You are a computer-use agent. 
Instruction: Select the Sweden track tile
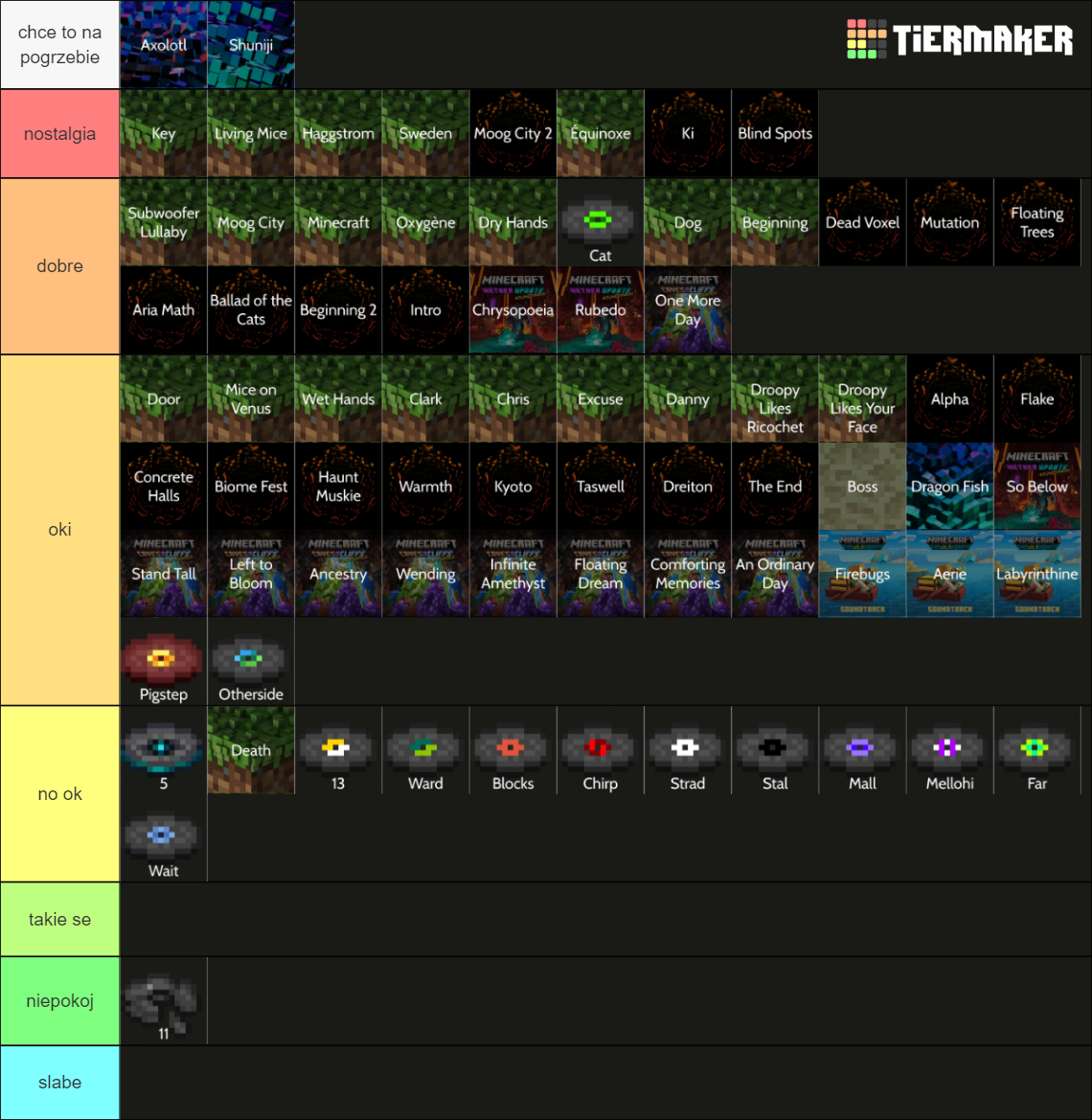tap(424, 133)
